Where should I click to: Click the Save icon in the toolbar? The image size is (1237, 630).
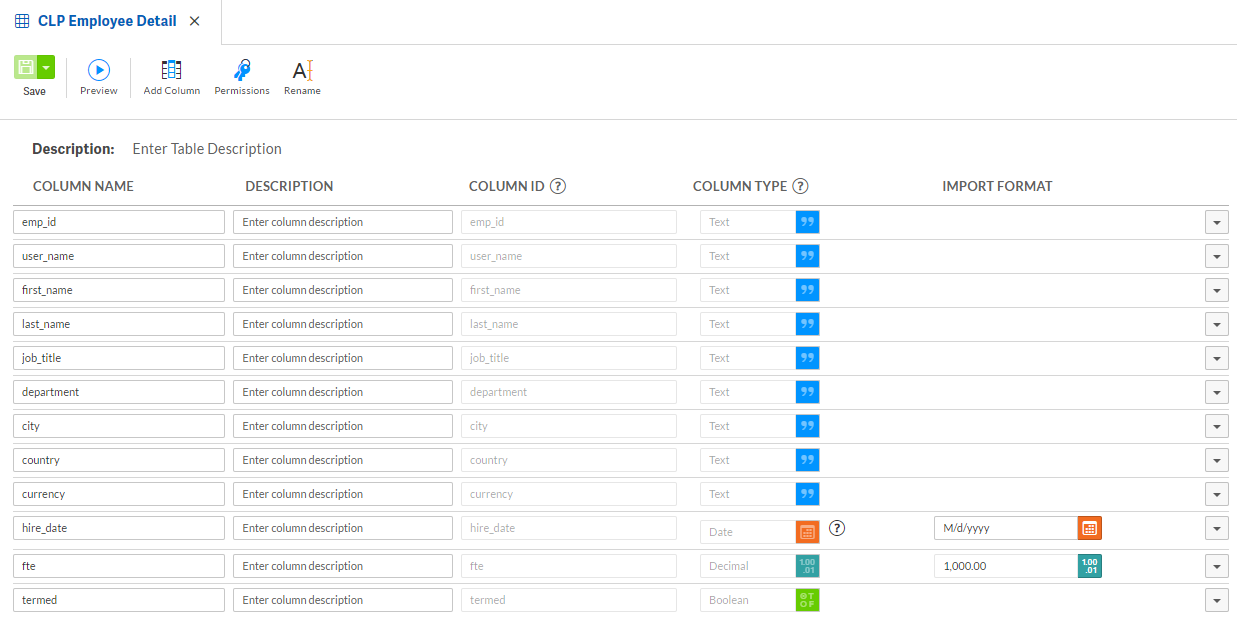(x=26, y=68)
